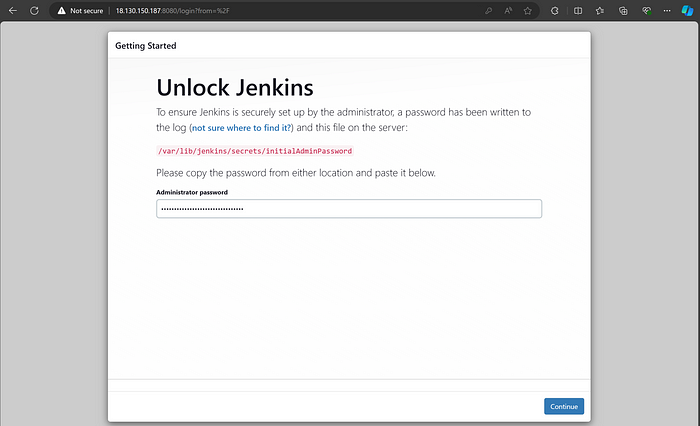Click the initialAdminPassword file path text
This screenshot has height=426, width=700.
(255, 151)
